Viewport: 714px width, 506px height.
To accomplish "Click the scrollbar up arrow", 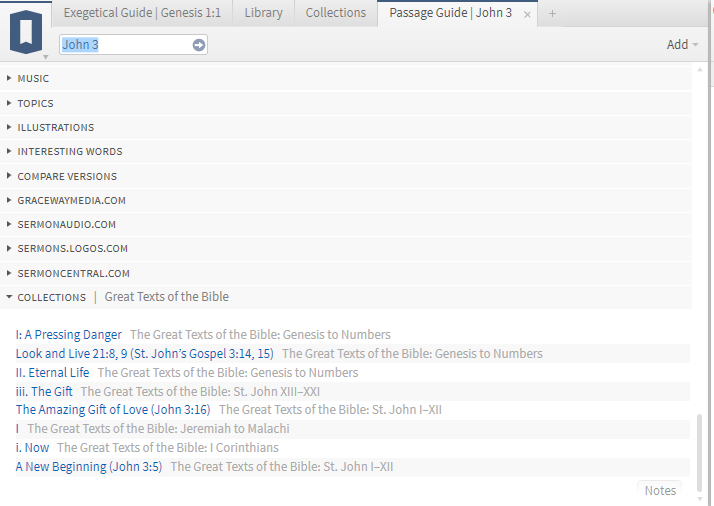I will click(x=700, y=70).
